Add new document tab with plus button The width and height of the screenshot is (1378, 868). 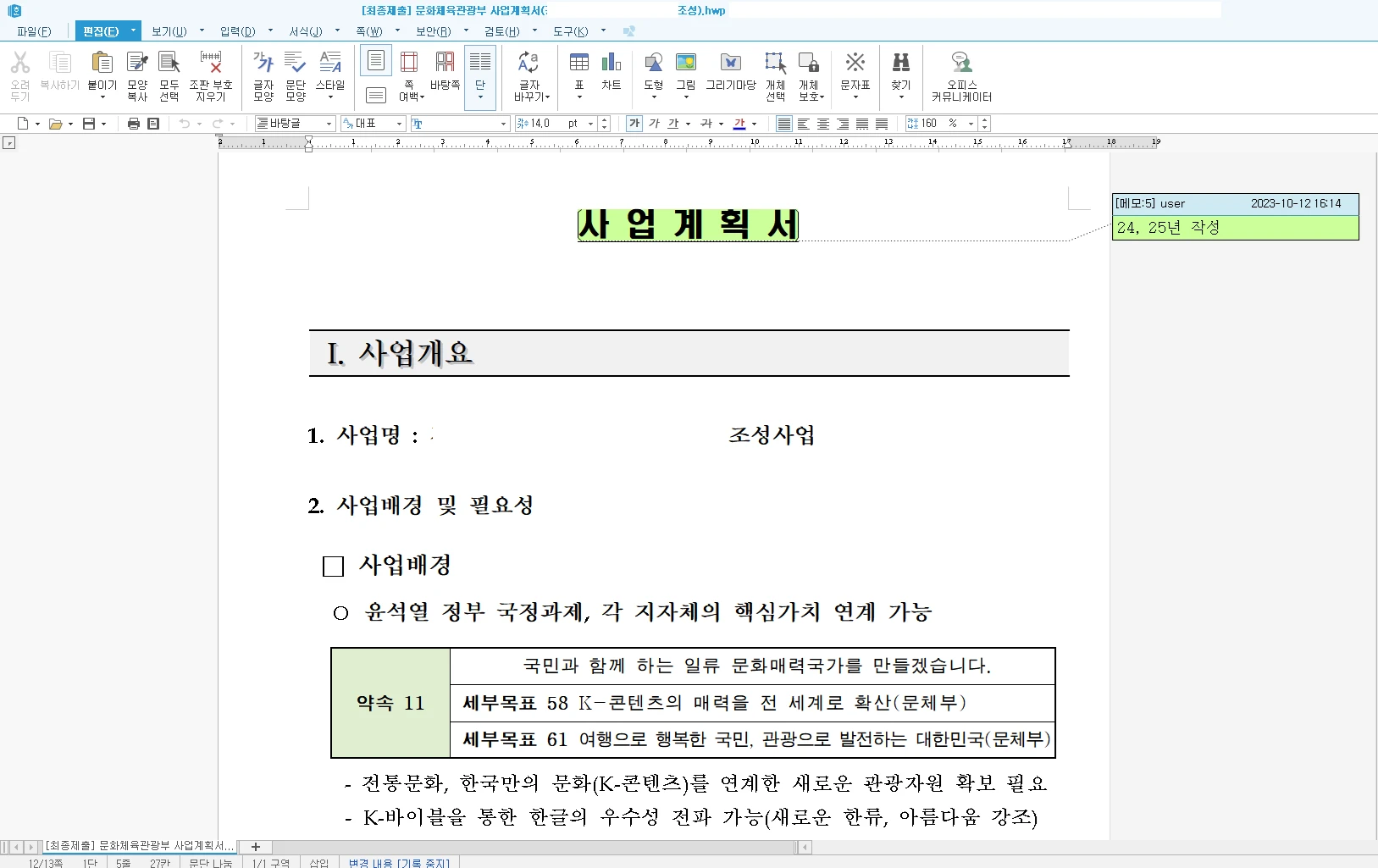(x=256, y=846)
